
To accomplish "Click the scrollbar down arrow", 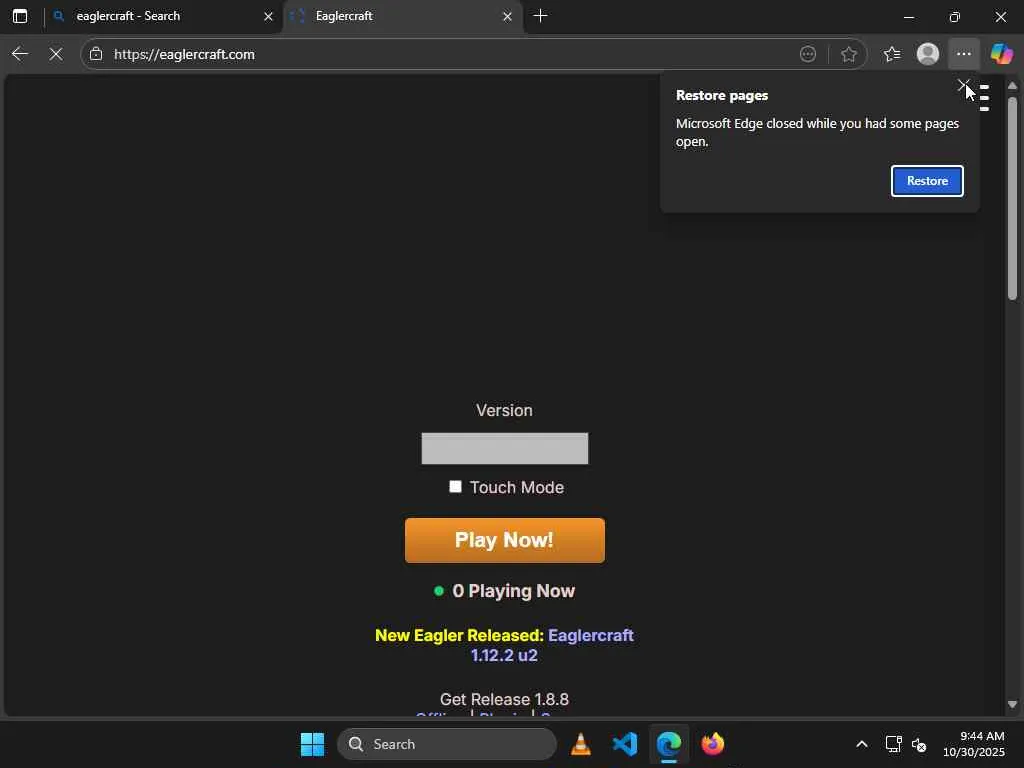I will point(1012,704).
